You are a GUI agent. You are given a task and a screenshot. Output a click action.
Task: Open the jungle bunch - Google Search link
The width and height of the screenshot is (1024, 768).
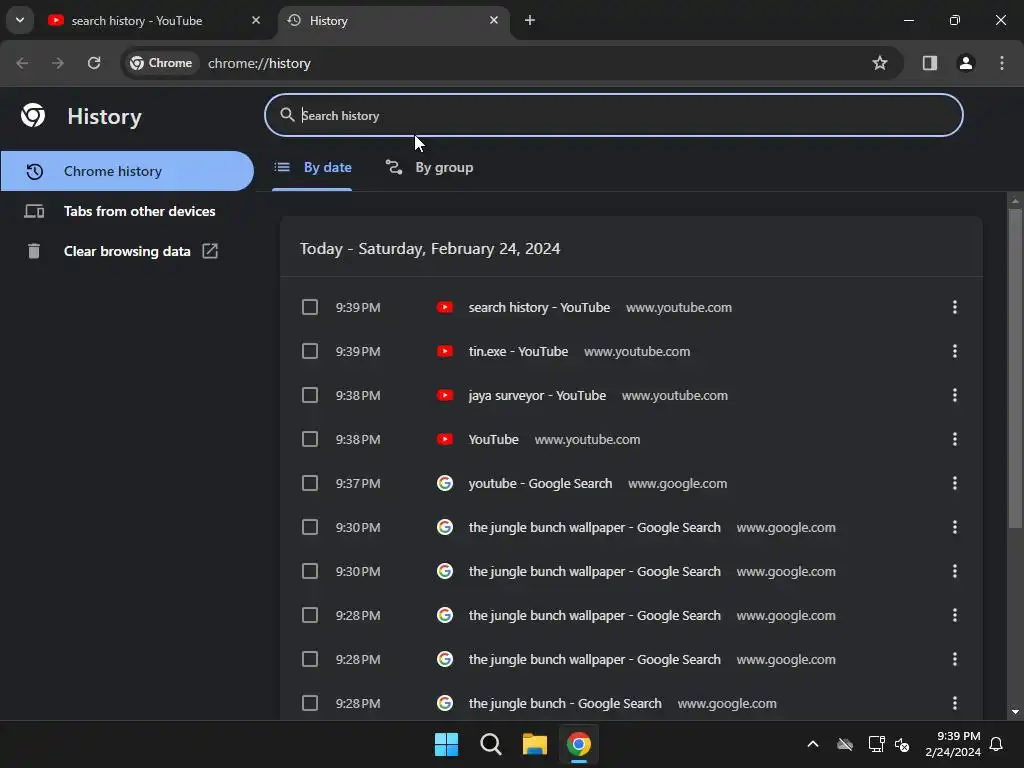565,704
